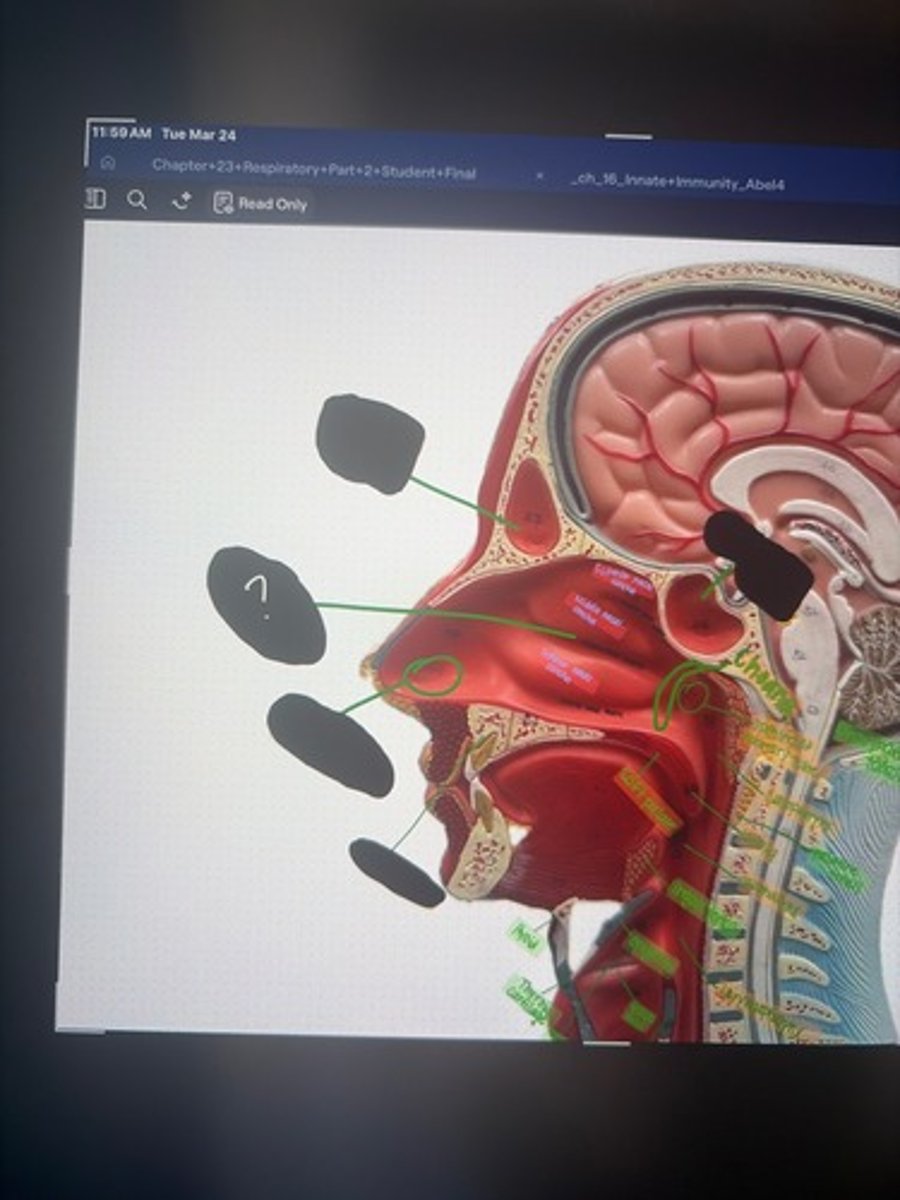Tap the AI sparkle tool icon
Screen dimensions: 900x1200
point(181,202)
